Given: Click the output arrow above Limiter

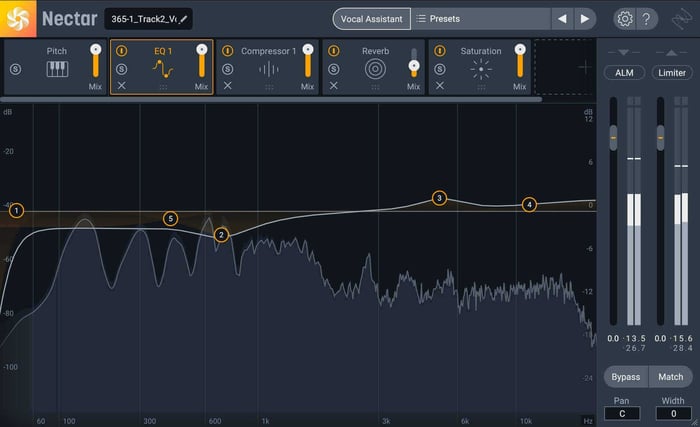Looking at the screenshot, I should click(x=671, y=52).
